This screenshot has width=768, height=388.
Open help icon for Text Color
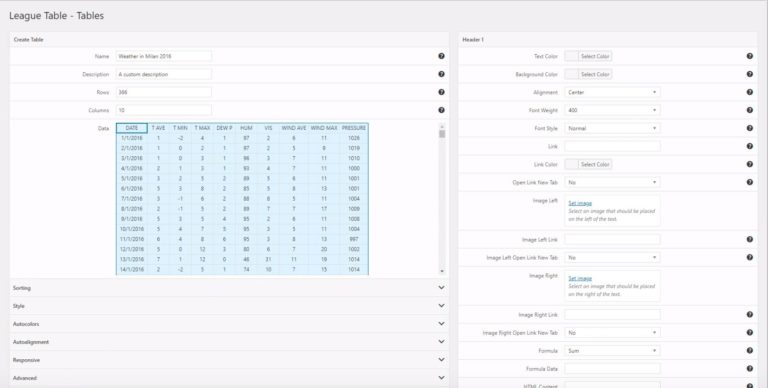[x=749, y=56]
